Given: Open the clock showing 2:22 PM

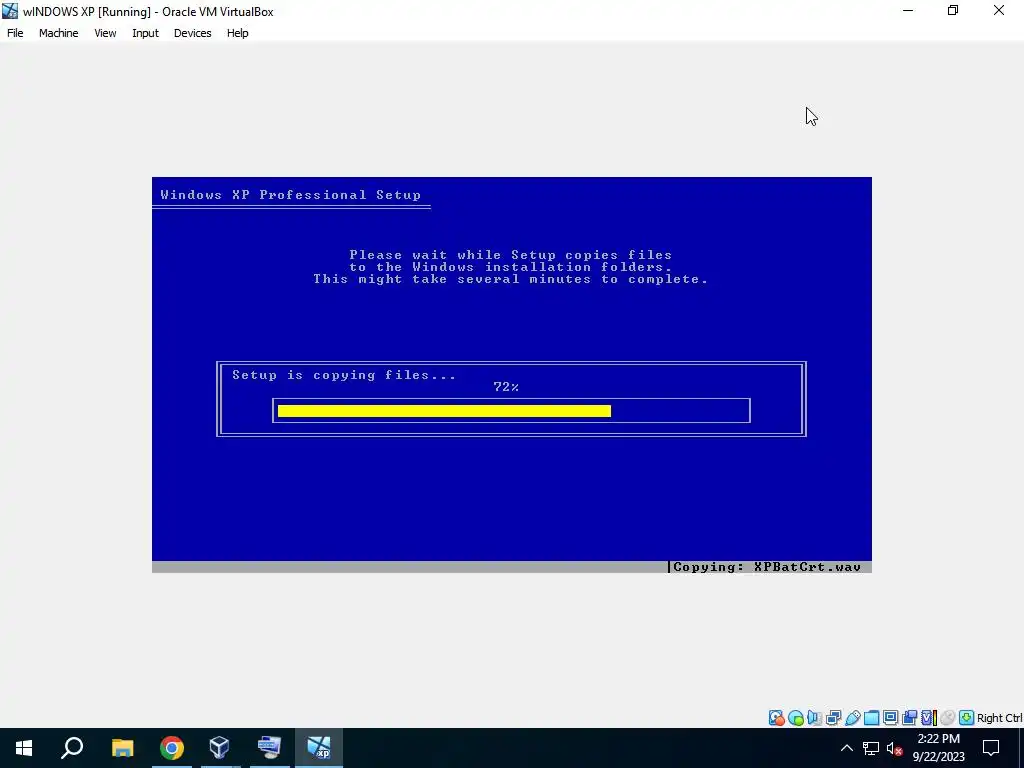Looking at the screenshot, I should click(938, 748).
